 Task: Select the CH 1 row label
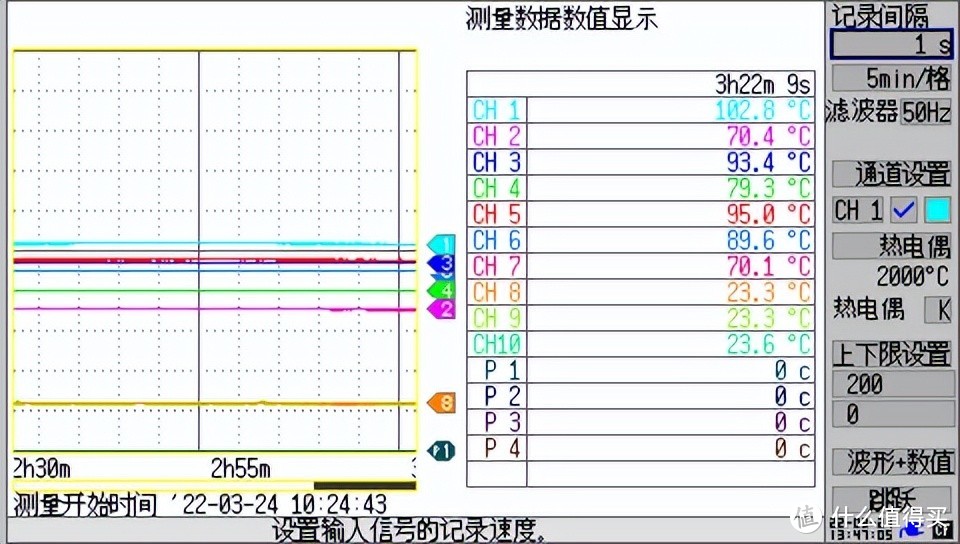point(497,110)
